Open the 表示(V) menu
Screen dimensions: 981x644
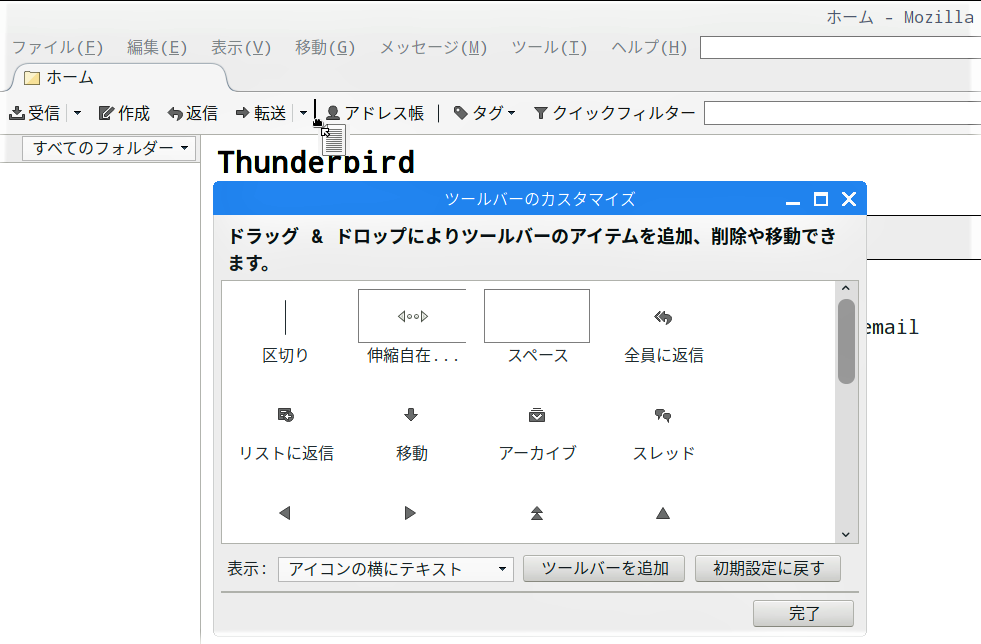pyautogui.click(x=241, y=48)
